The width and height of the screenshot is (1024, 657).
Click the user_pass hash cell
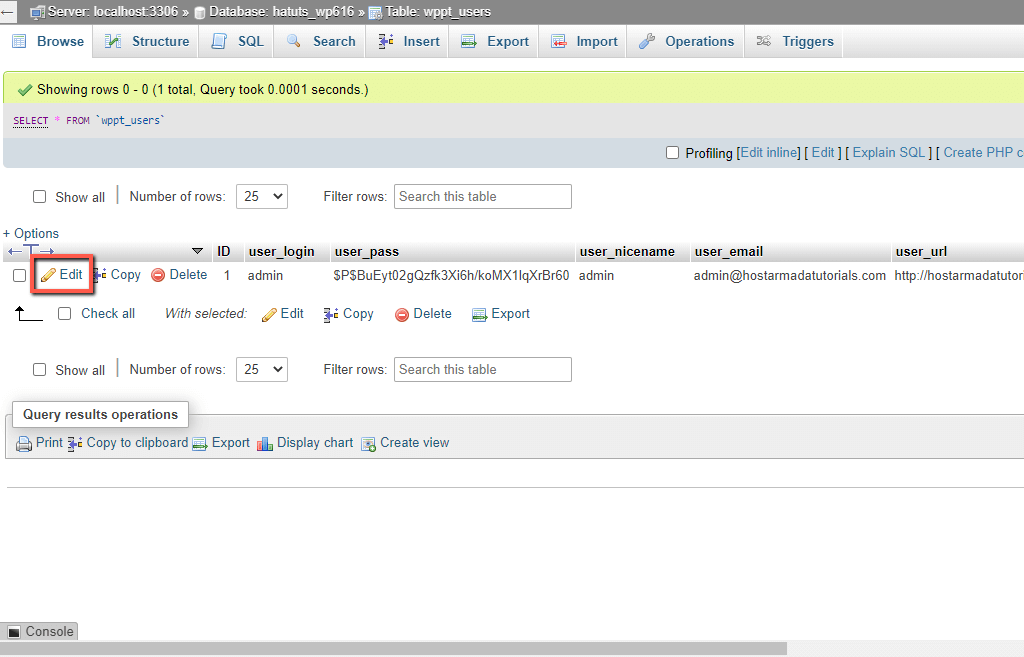[451, 276]
